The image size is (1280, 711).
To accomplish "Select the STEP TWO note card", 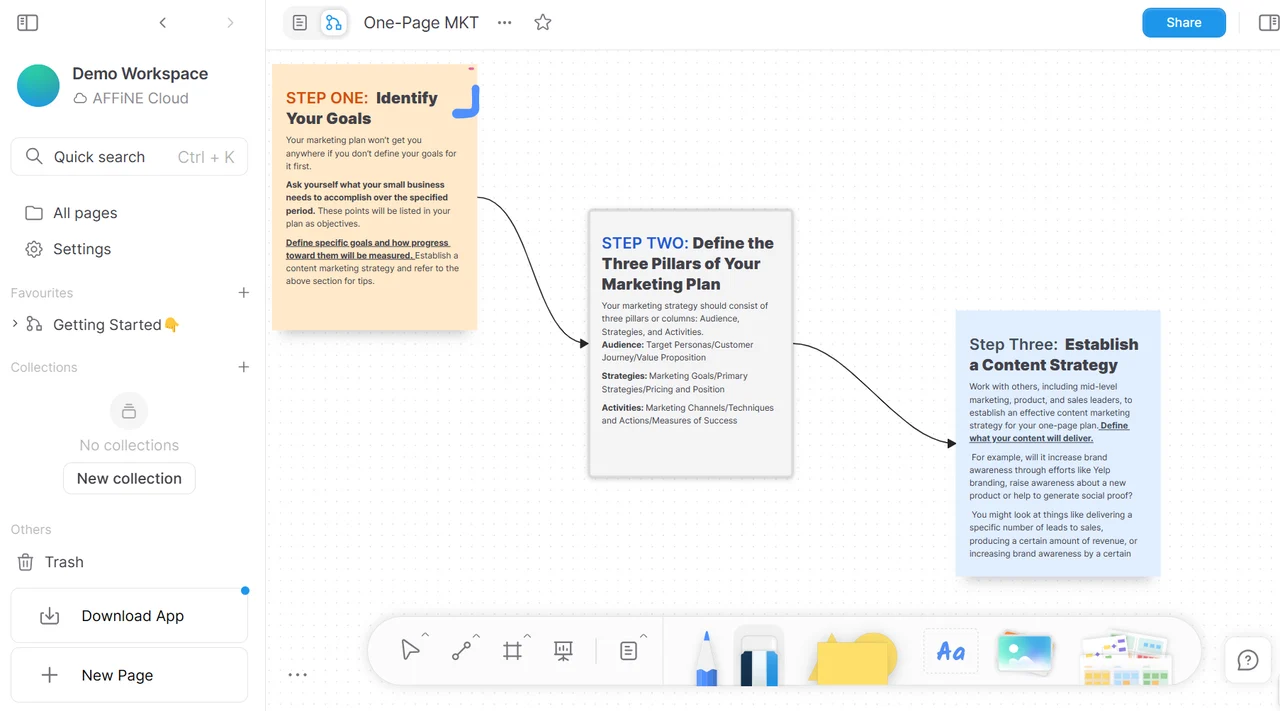I will tap(690, 343).
